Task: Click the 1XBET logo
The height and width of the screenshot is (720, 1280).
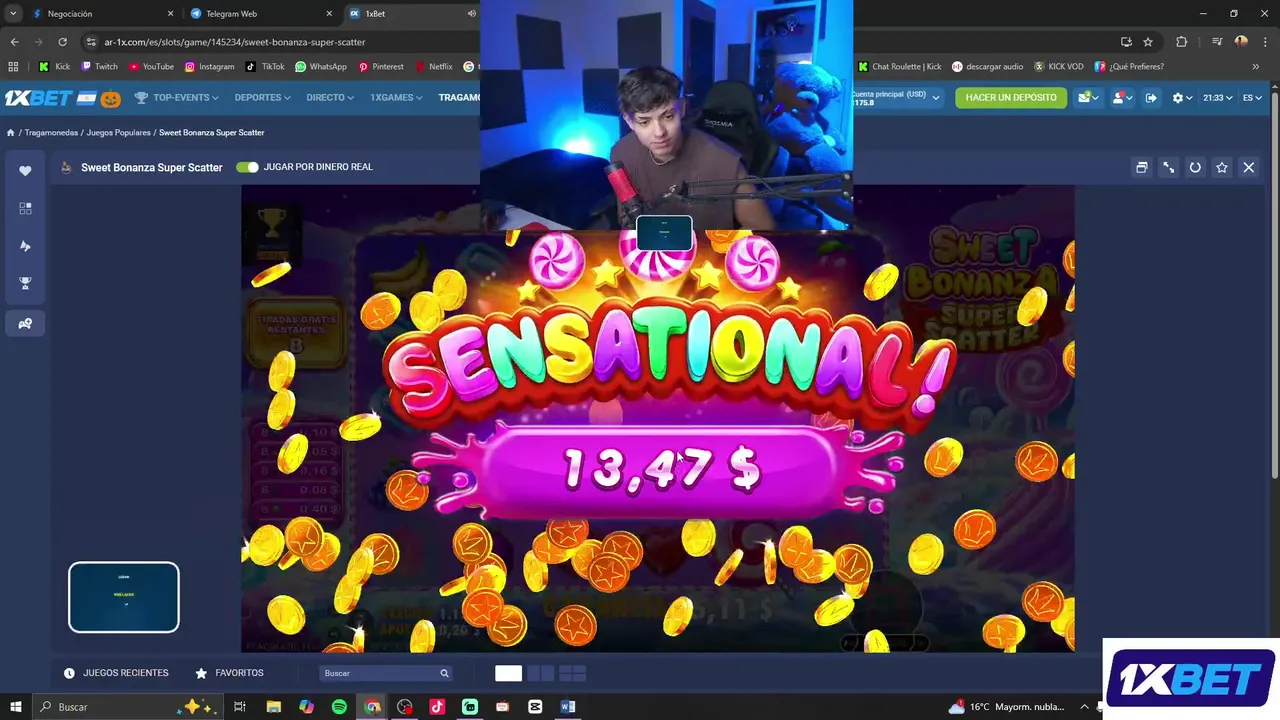Action: click(x=38, y=98)
